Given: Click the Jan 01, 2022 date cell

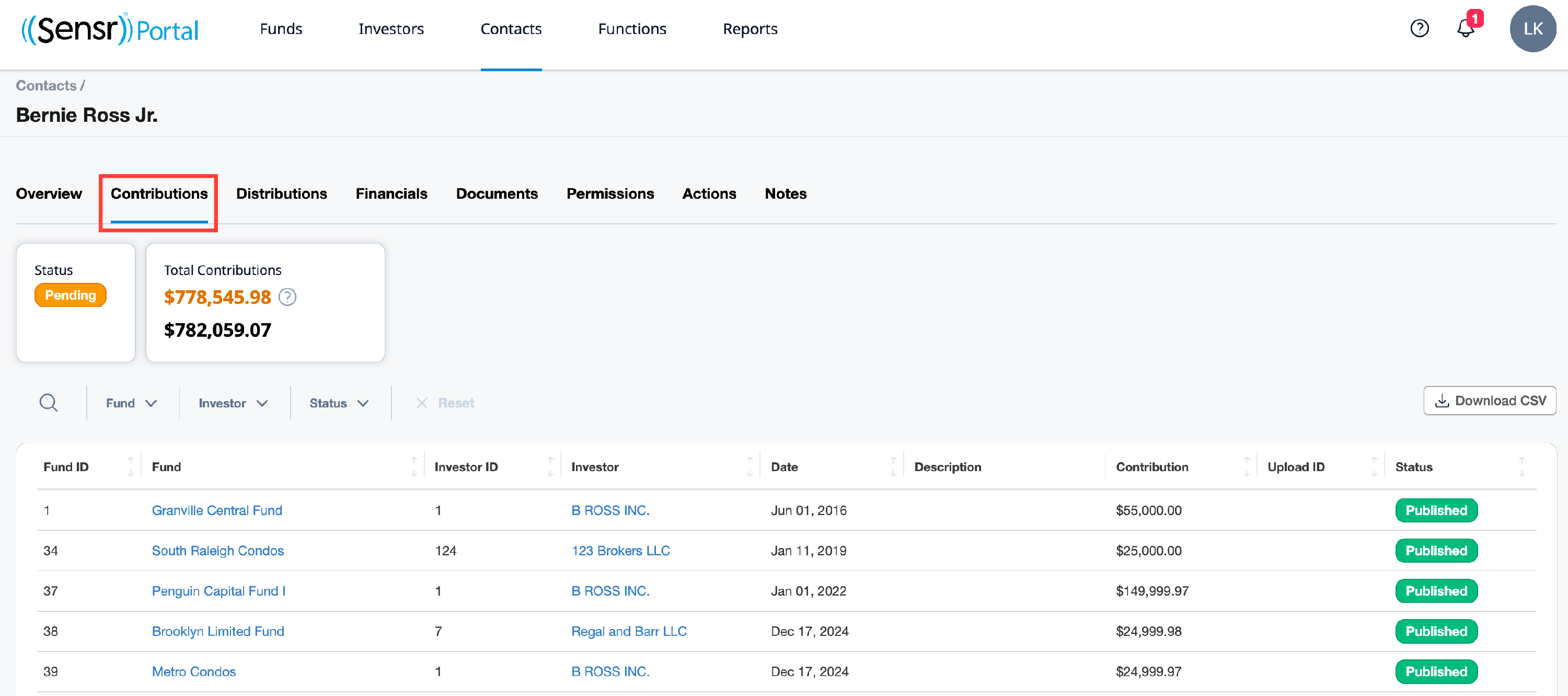Looking at the screenshot, I should [809, 591].
